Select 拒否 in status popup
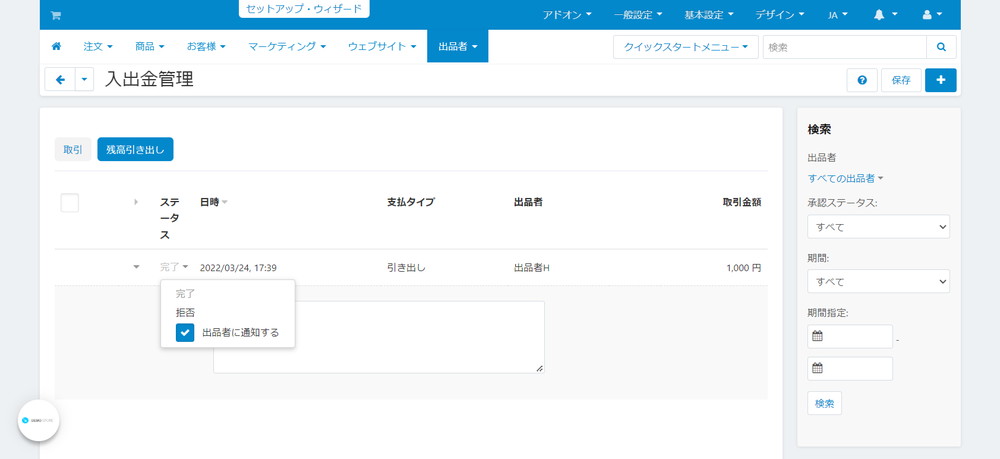Image resolution: width=1000 pixels, height=459 pixels. click(x=186, y=313)
